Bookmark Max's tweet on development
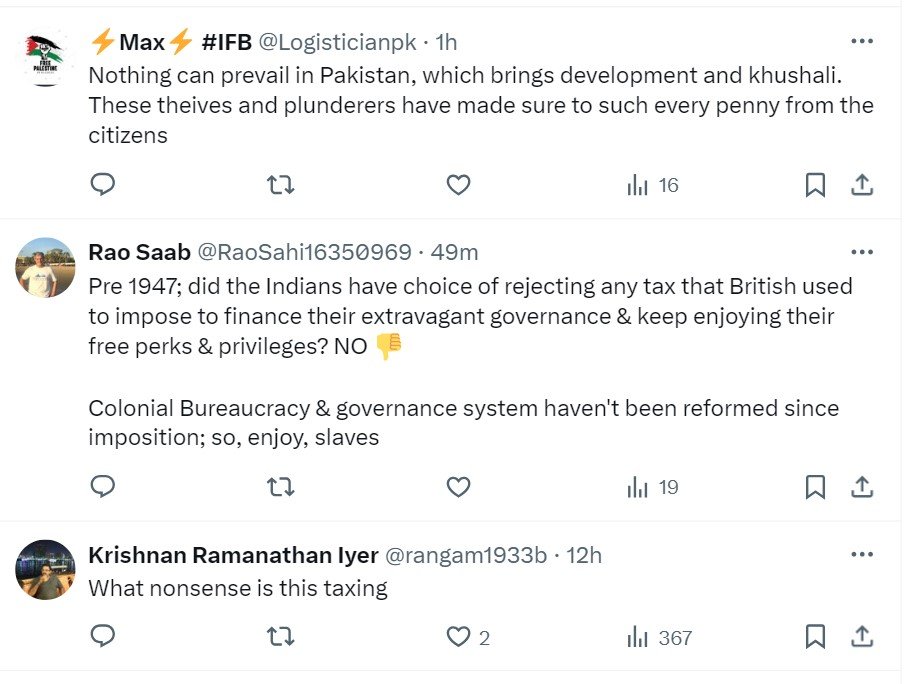Screen dimensions: 922x684 tap(815, 185)
